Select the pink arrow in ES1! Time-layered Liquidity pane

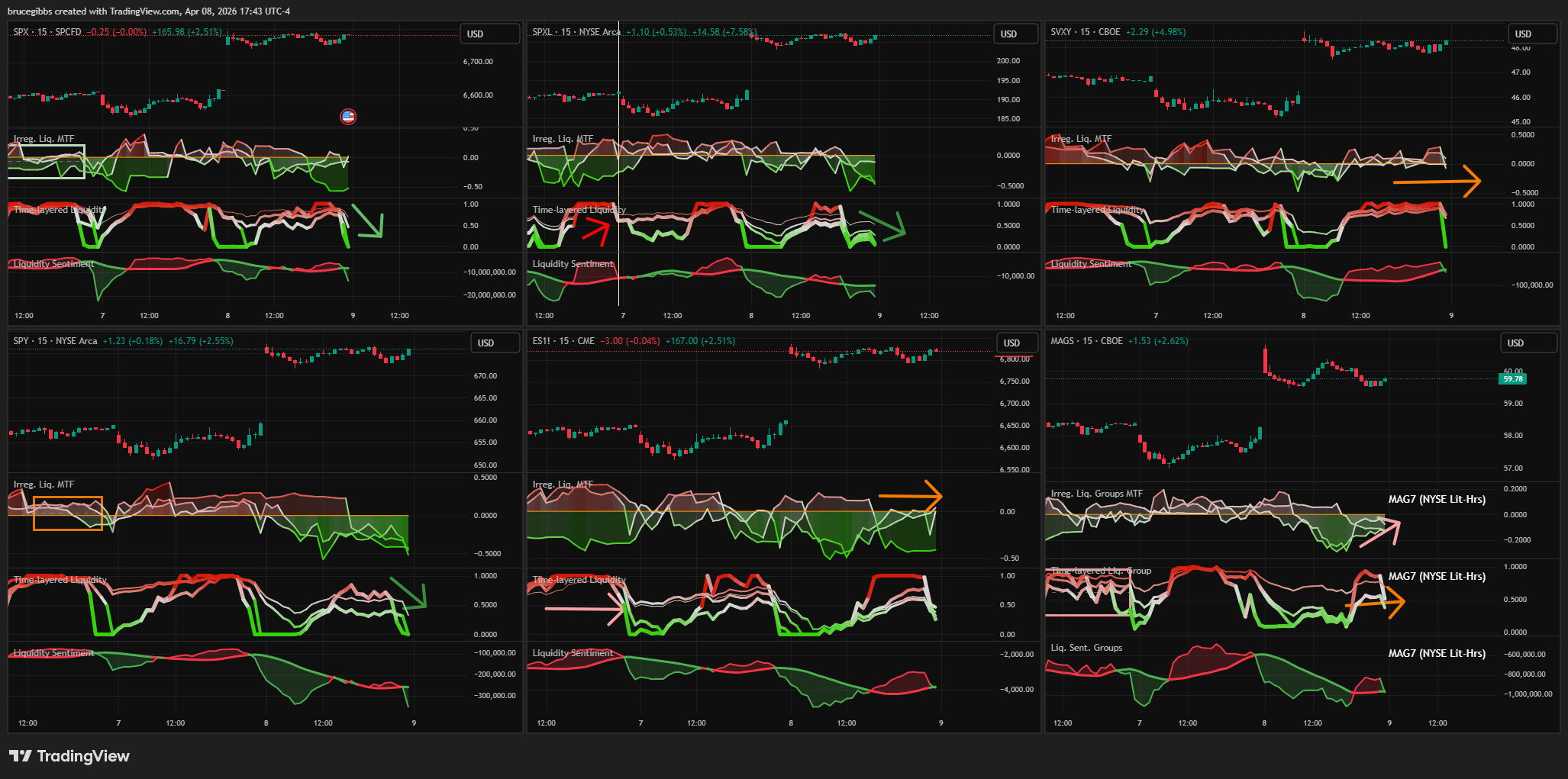(584, 609)
